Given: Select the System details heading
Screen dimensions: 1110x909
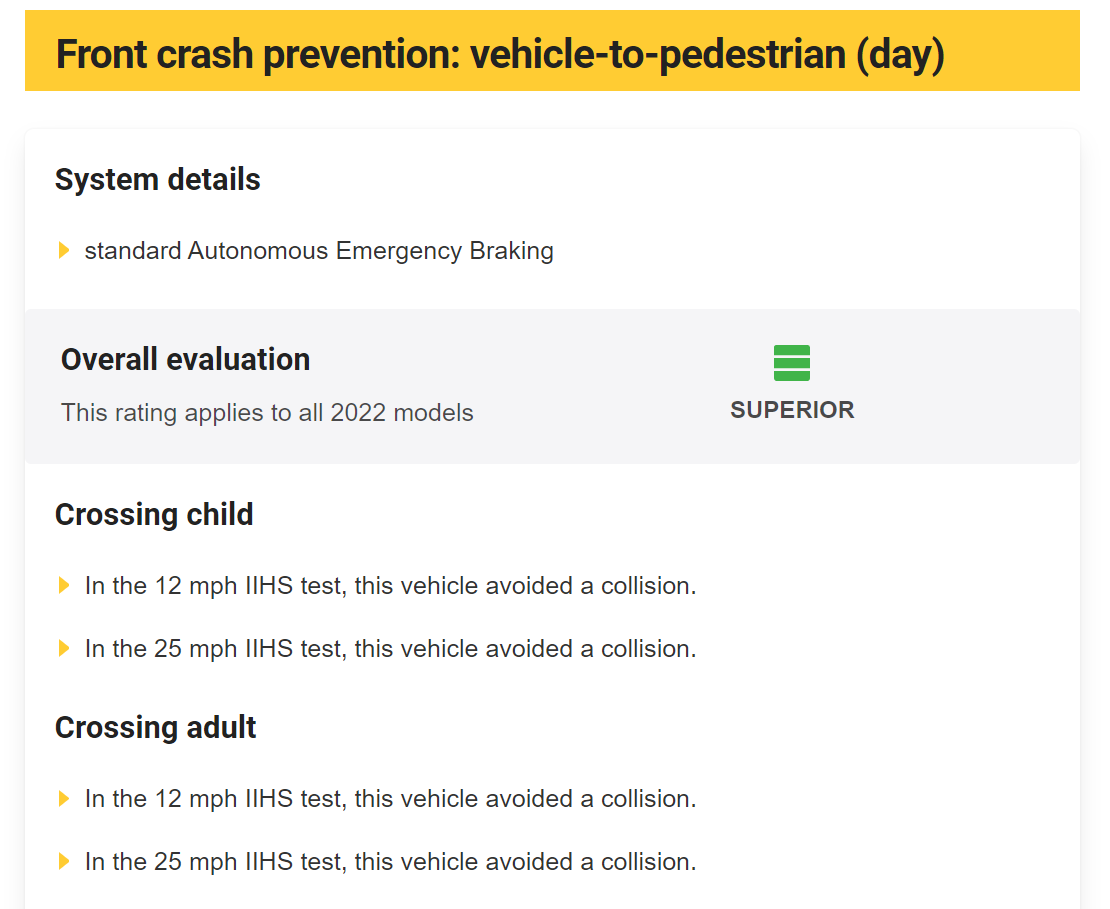Looking at the screenshot, I should click(158, 179).
